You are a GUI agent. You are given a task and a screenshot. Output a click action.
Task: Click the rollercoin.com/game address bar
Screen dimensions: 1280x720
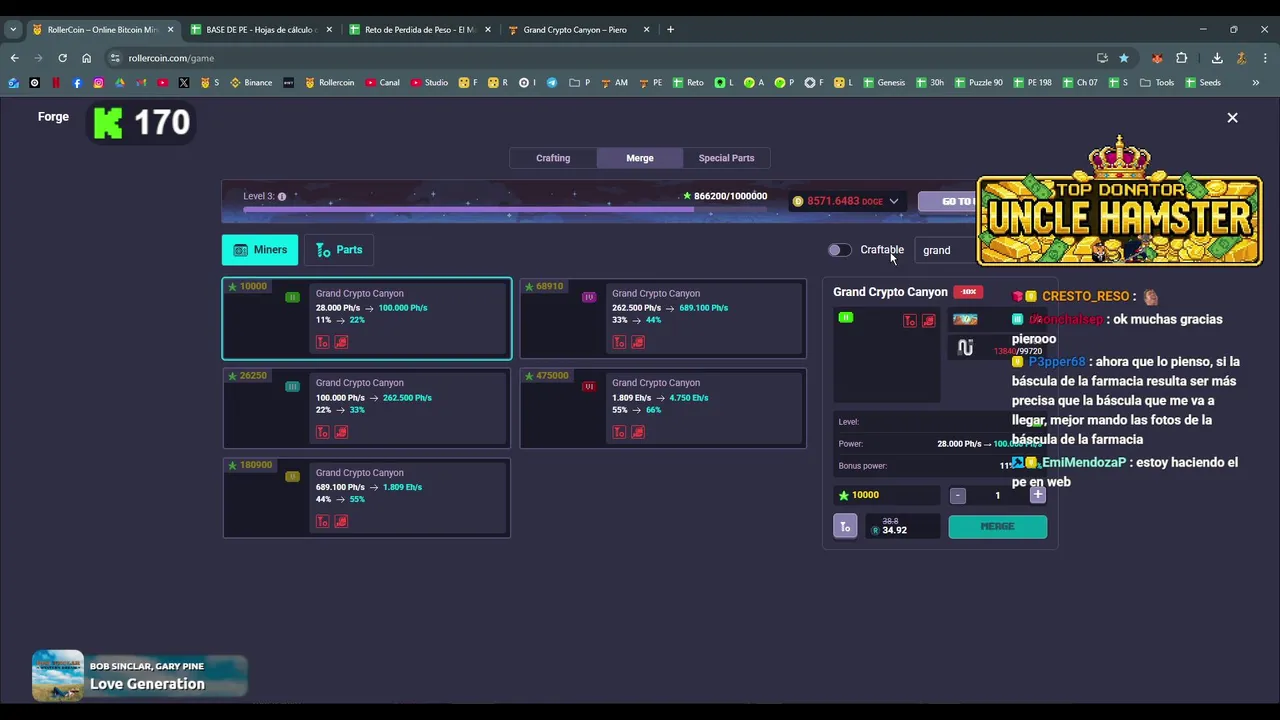coord(600,58)
